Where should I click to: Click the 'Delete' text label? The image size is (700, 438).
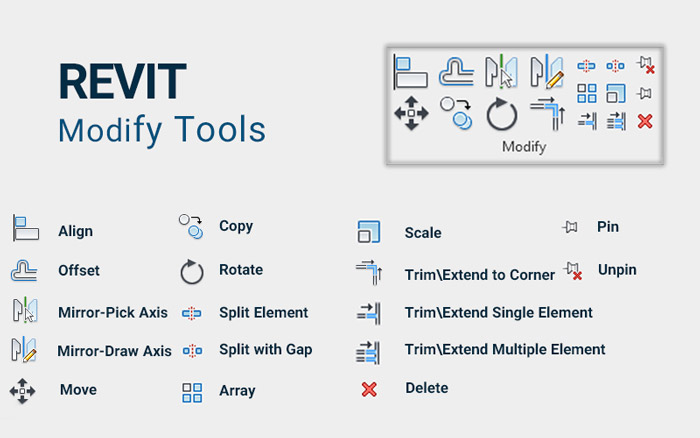tap(427, 388)
